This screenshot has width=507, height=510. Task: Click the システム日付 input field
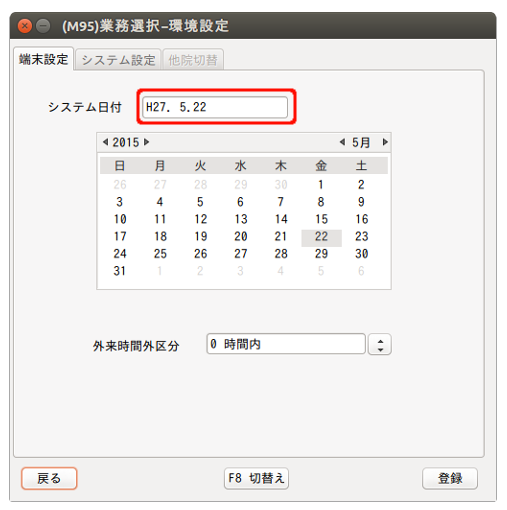pos(215,107)
